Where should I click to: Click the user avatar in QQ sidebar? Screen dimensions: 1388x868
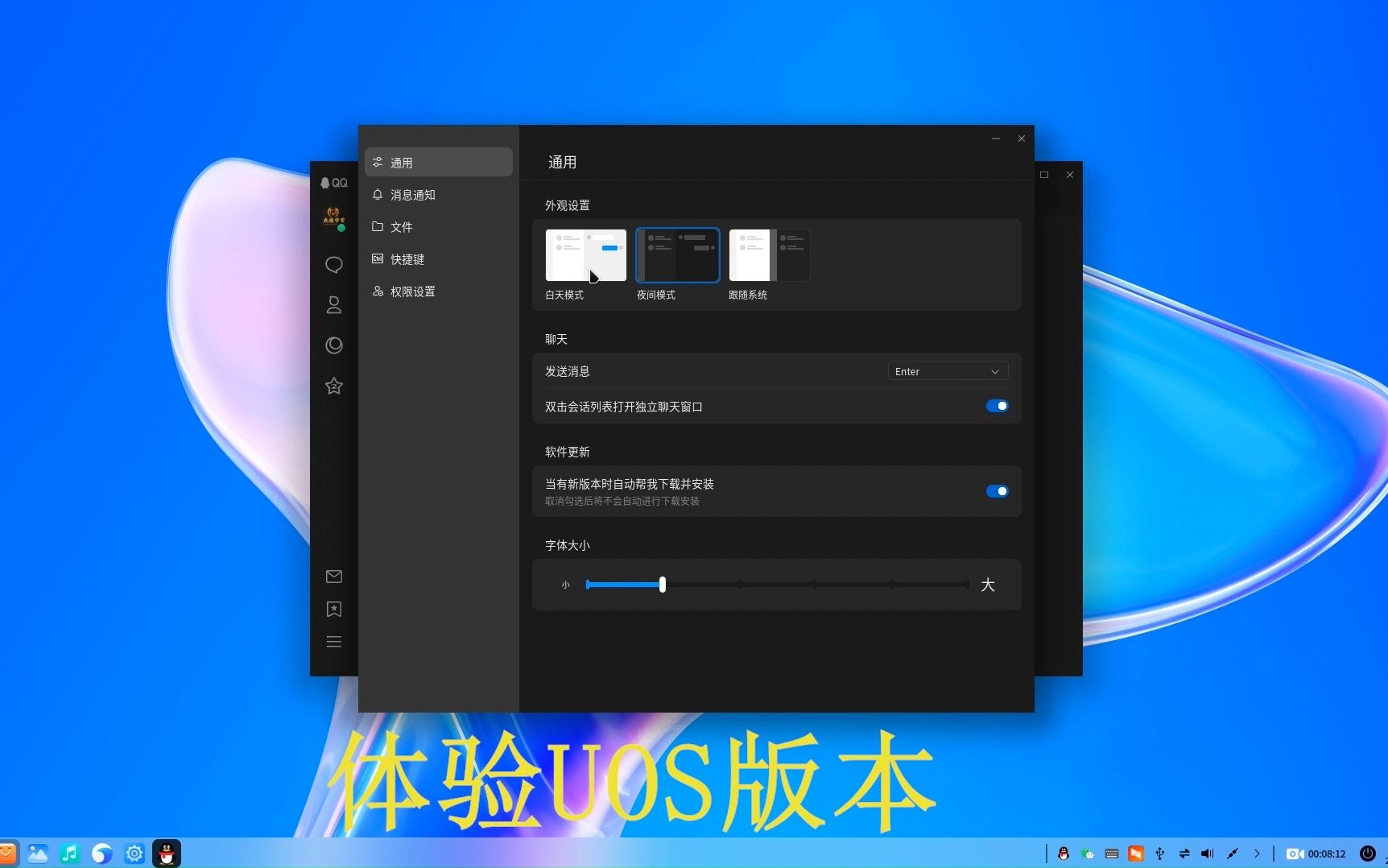click(333, 217)
